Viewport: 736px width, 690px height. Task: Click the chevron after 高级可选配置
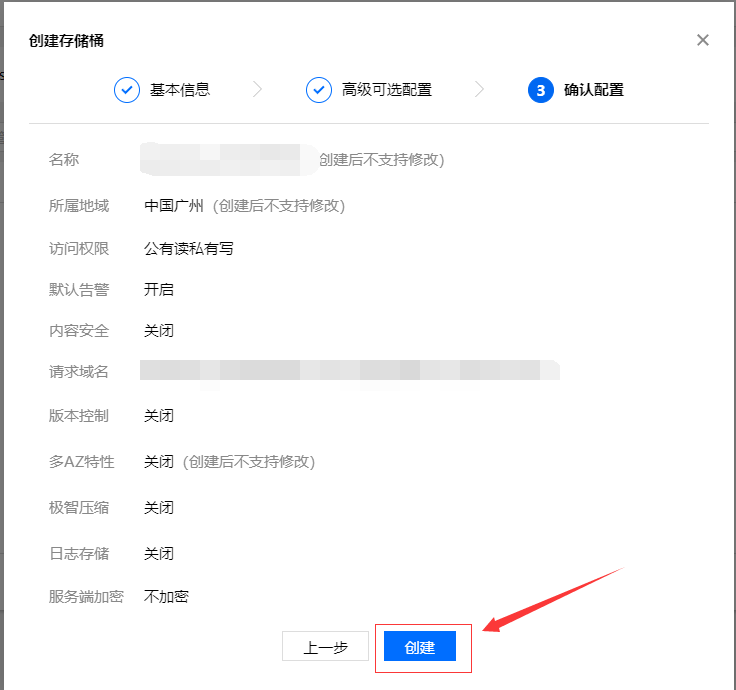click(480, 90)
